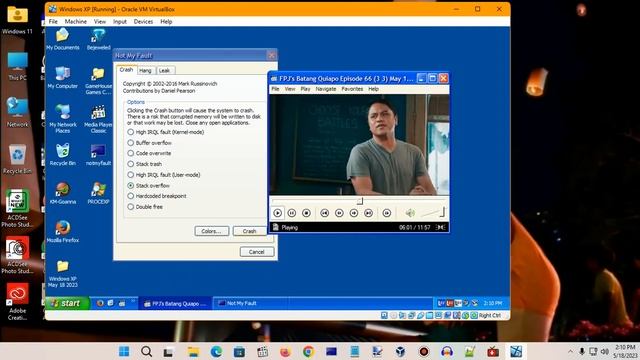Screen dimensions: 640x360
Task: Skip to previous track in player
Action: tap(324, 213)
